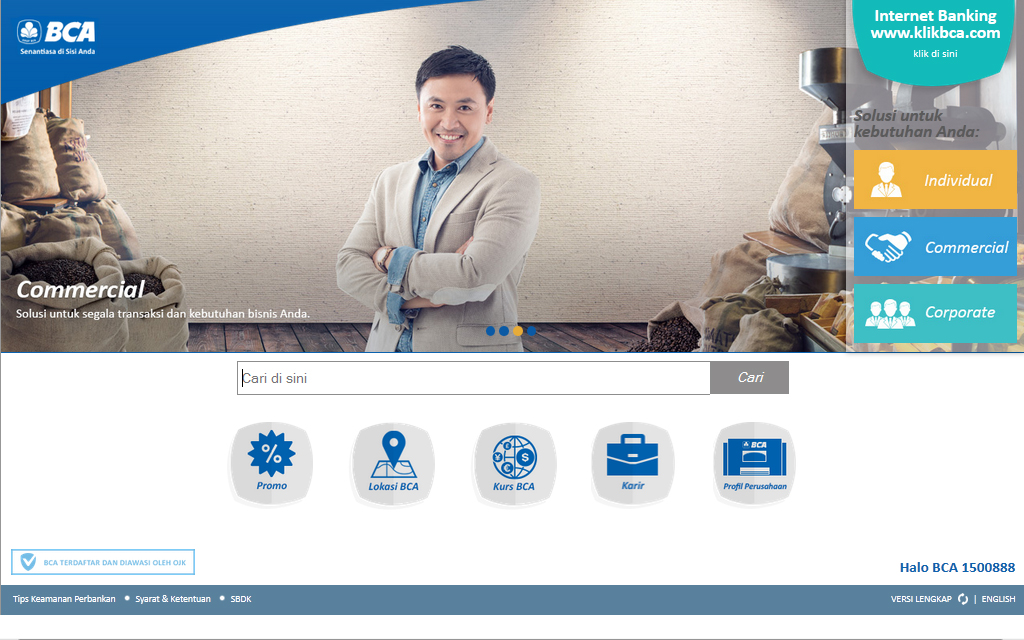This screenshot has height=640, width=1024.
Task: Click the BCA logo
Action: click(56, 37)
